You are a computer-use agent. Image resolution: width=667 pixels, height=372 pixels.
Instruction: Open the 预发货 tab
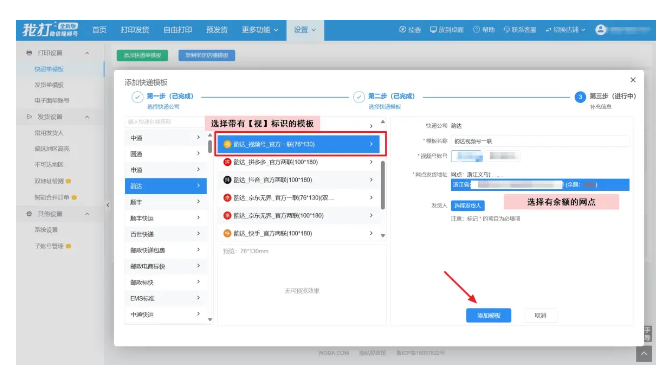[217, 30]
